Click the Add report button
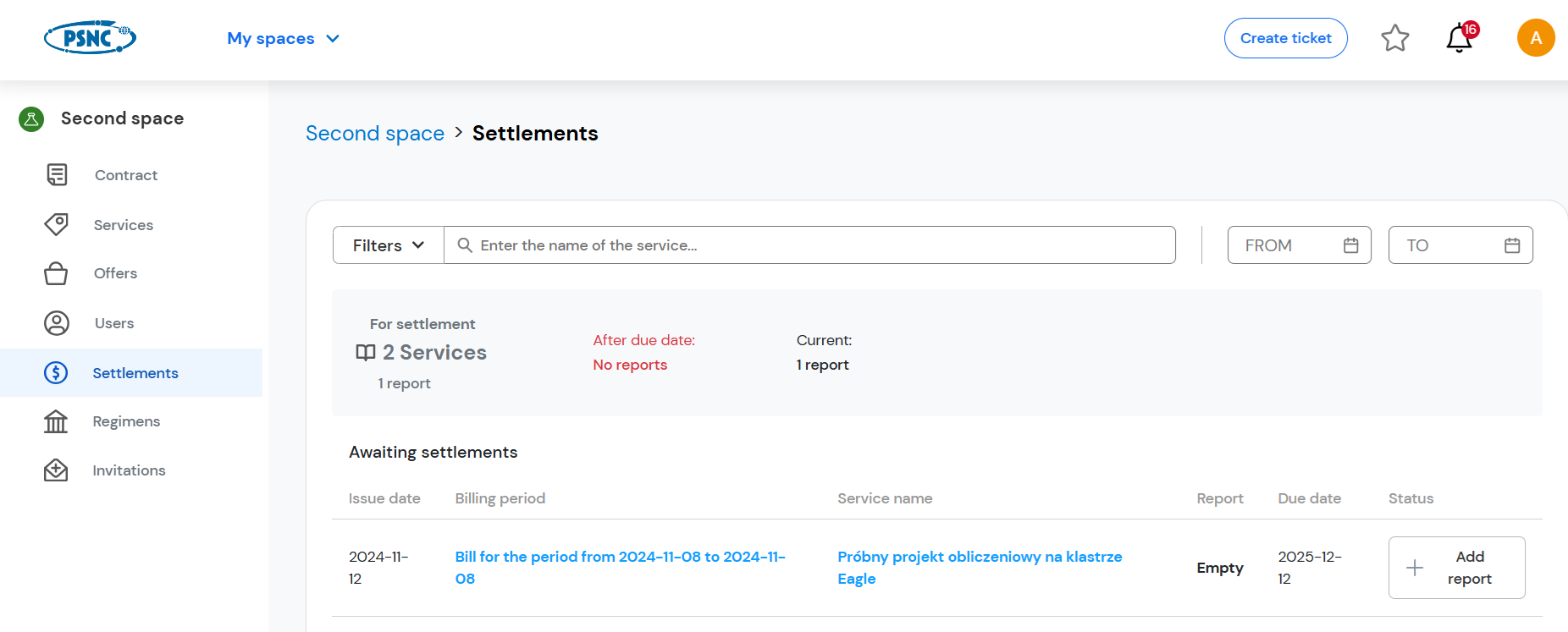Viewport: 1568px width, 632px height. [1456, 568]
